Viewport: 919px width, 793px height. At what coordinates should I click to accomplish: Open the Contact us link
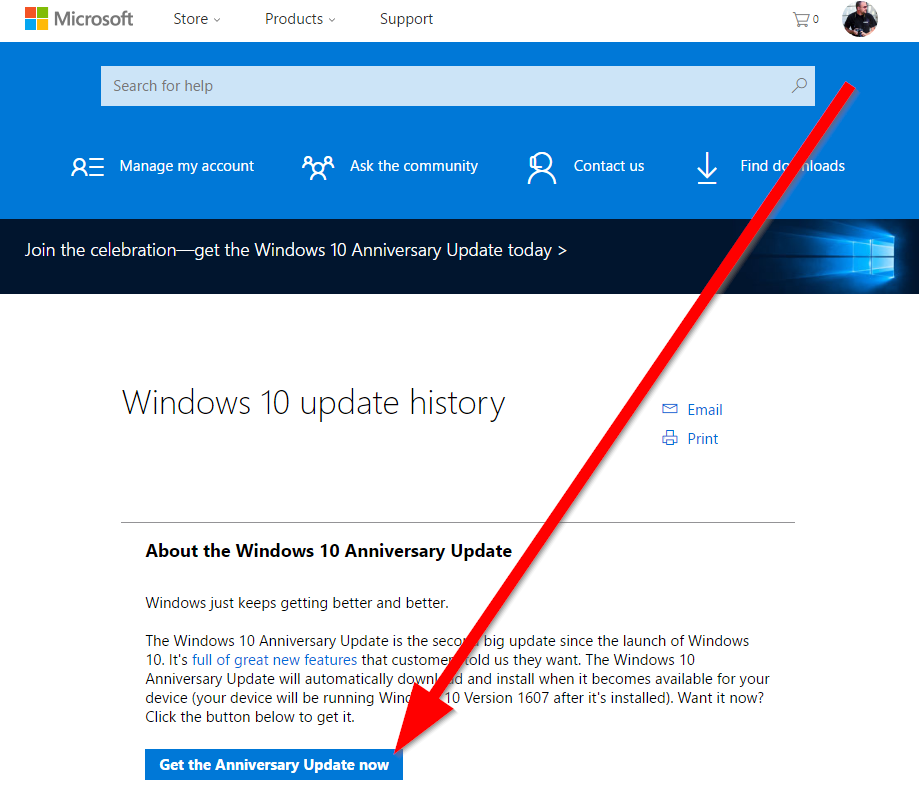click(x=608, y=166)
